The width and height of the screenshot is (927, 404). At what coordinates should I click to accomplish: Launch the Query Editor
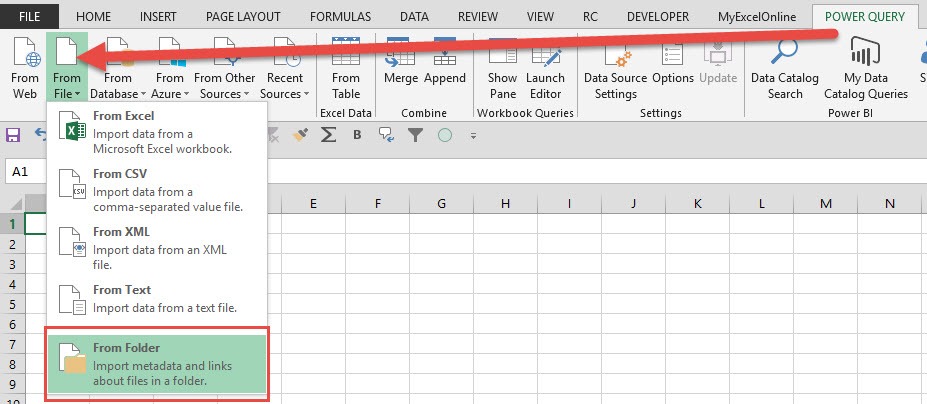pos(544,67)
